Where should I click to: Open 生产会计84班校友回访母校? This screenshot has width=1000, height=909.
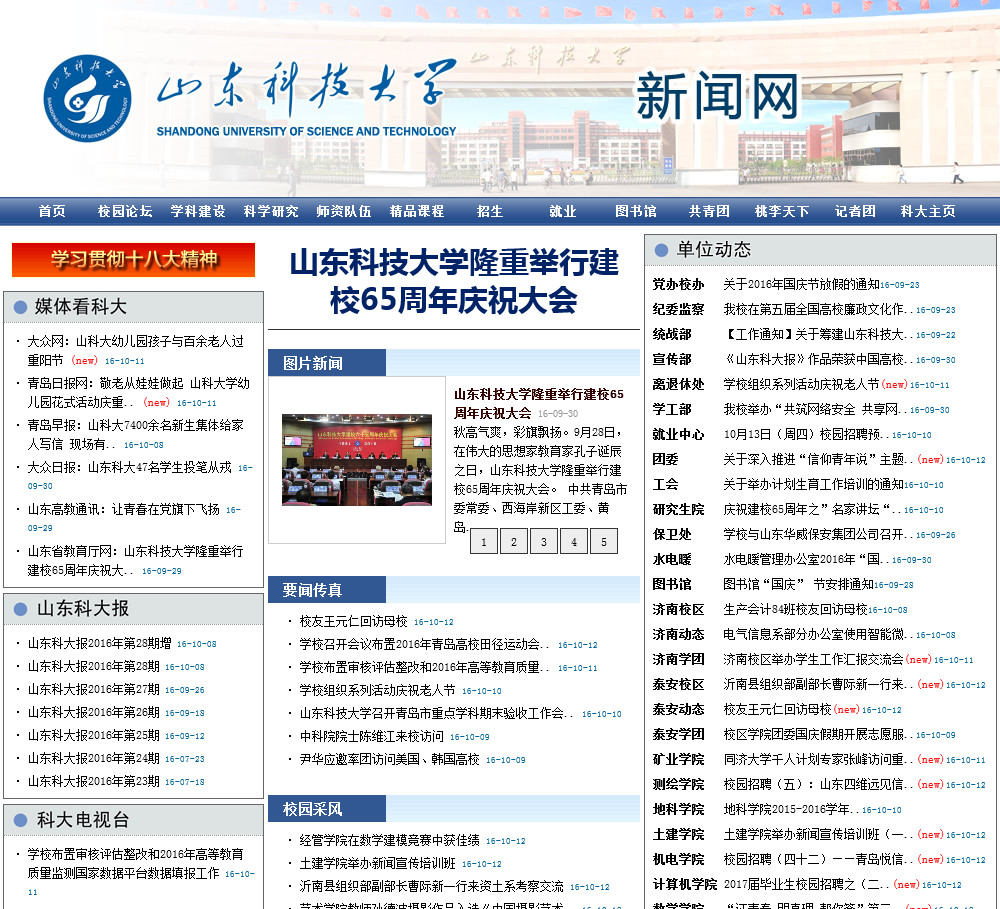[795, 609]
